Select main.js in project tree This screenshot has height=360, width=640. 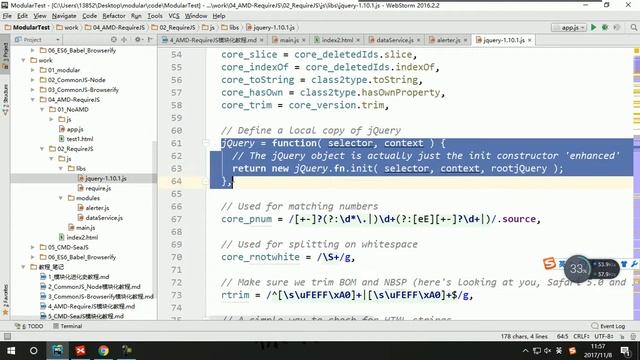point(82,227)
